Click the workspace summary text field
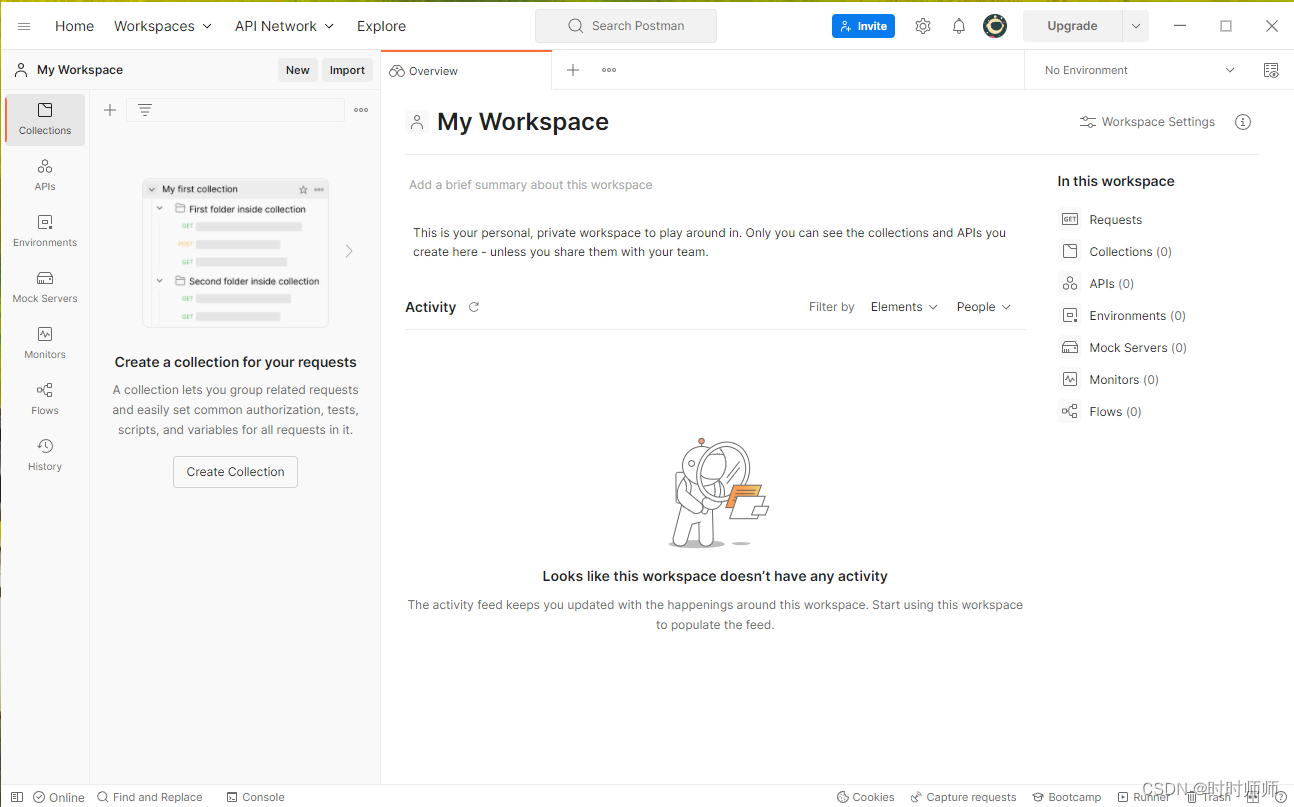1294x807 pixels. click(x=530, y=185)
